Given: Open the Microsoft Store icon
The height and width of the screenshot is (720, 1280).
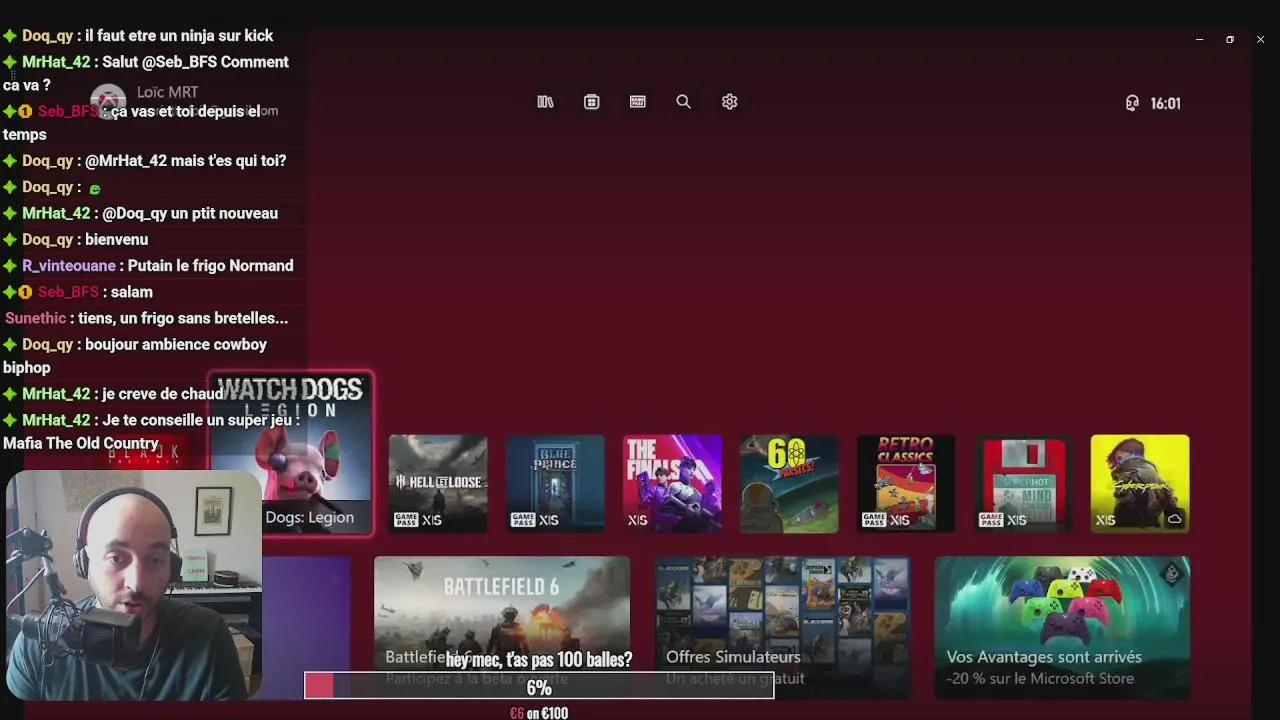Looking at the screenshot, I should pyautogui.click(x=592, y=102).
